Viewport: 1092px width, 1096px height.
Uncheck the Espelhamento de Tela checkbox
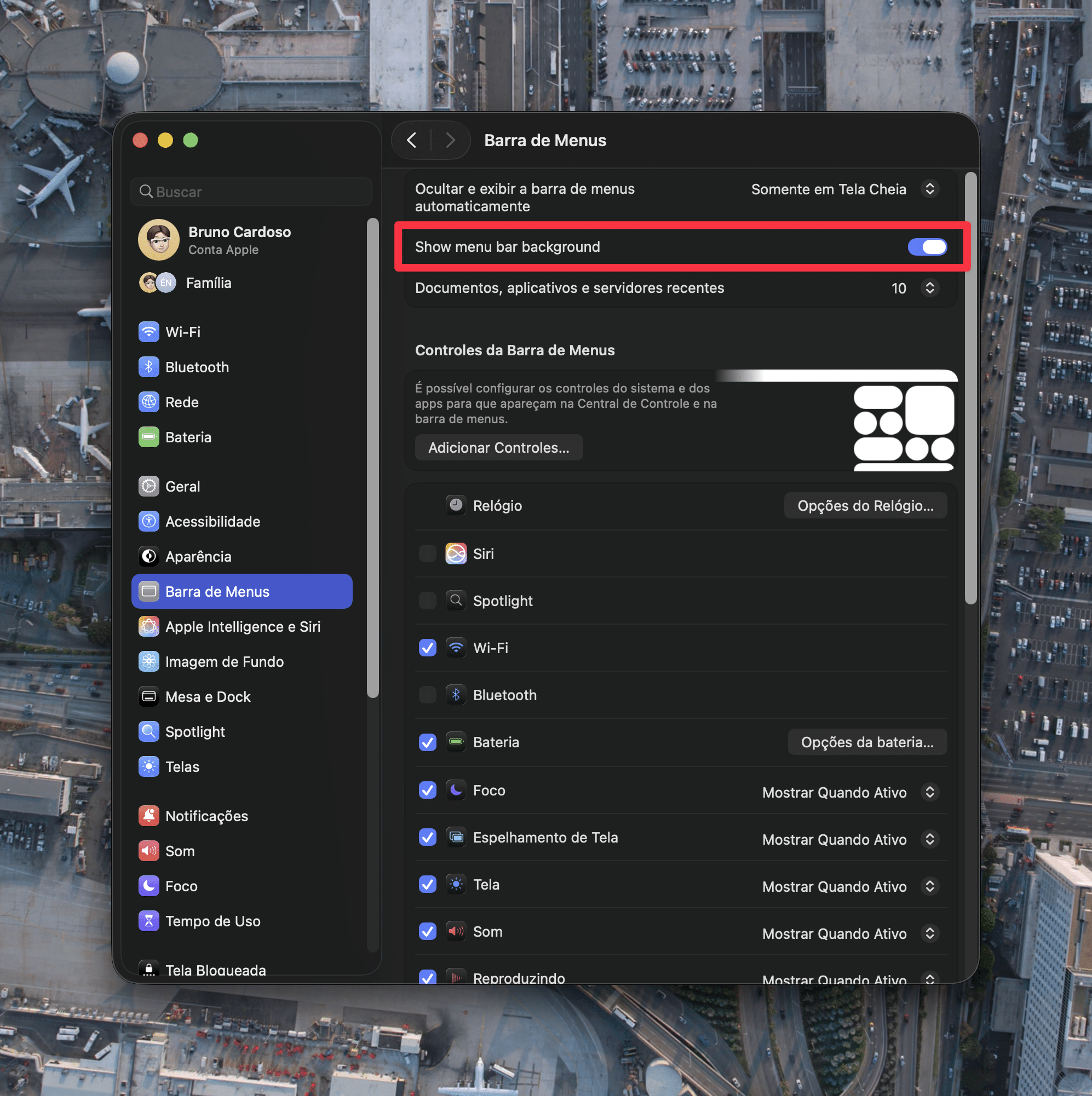(427, 837)
